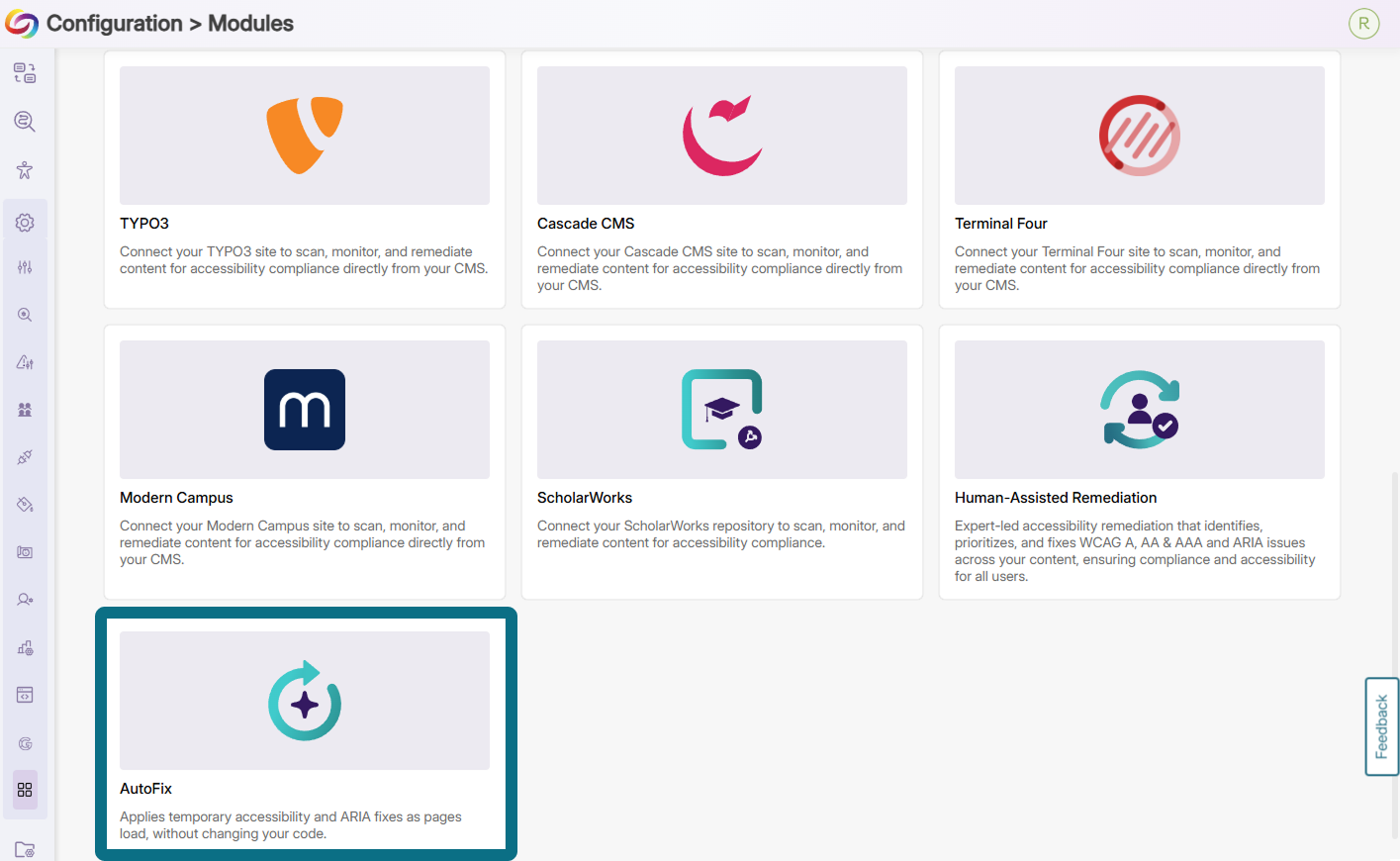The height and width of the screenshot is (861, 1400).
Task: Open the folder settings icon in sidebar
Action: pos(25,849)
